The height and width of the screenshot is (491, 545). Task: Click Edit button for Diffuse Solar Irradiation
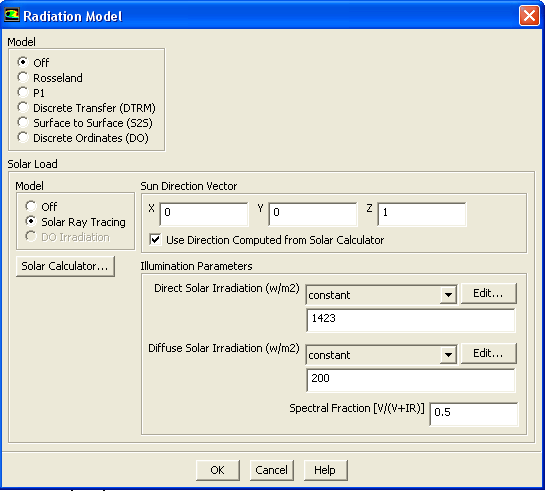(x=488, y=354)
